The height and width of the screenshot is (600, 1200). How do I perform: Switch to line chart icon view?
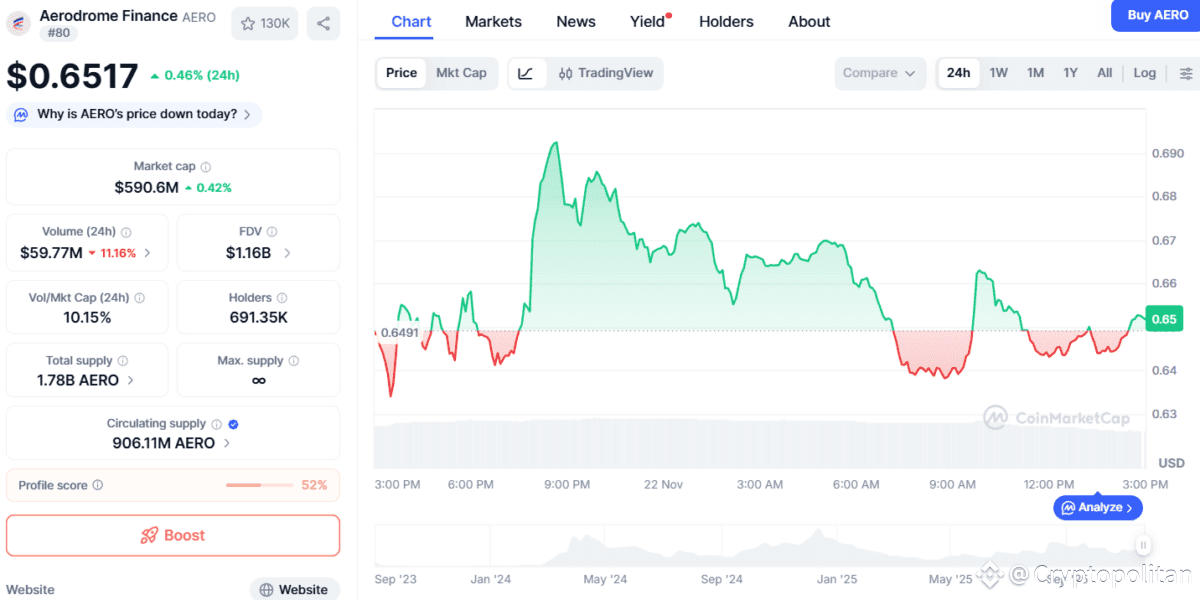527,73
